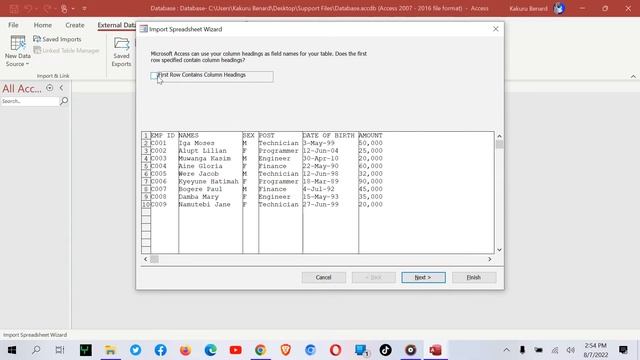Click the DATE OF BIRTH header cell
The width and height of the screenshot is (640, 360).
tap(330, 136)
